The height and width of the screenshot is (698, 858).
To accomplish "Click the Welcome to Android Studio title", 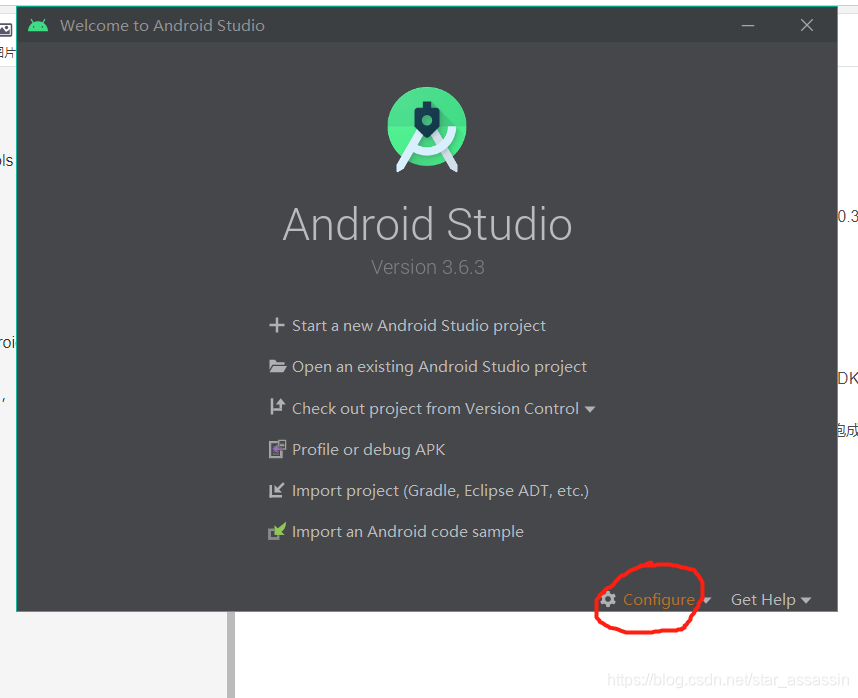I will pos(162,26).
